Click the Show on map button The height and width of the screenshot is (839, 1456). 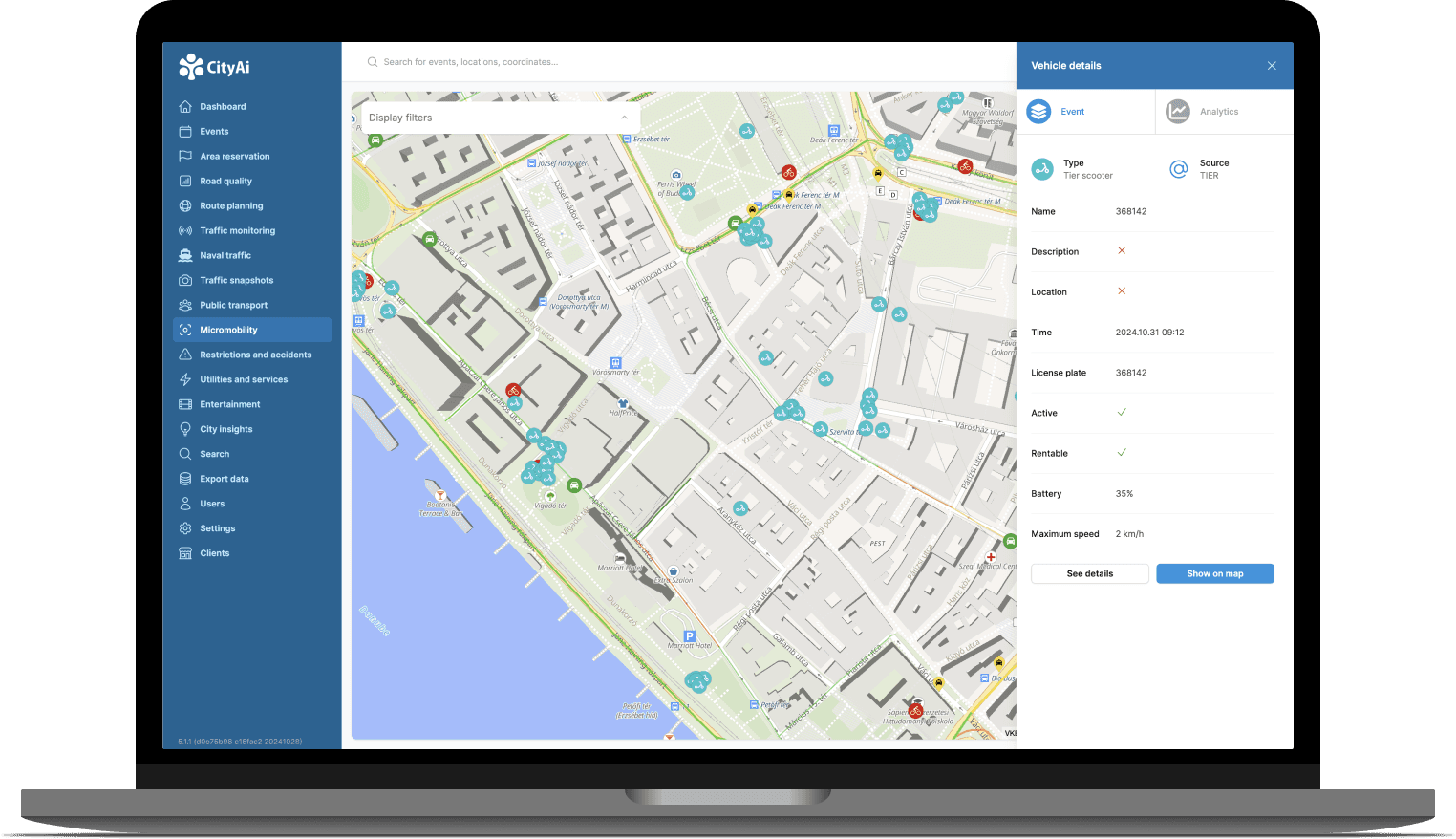point(1214,573)
